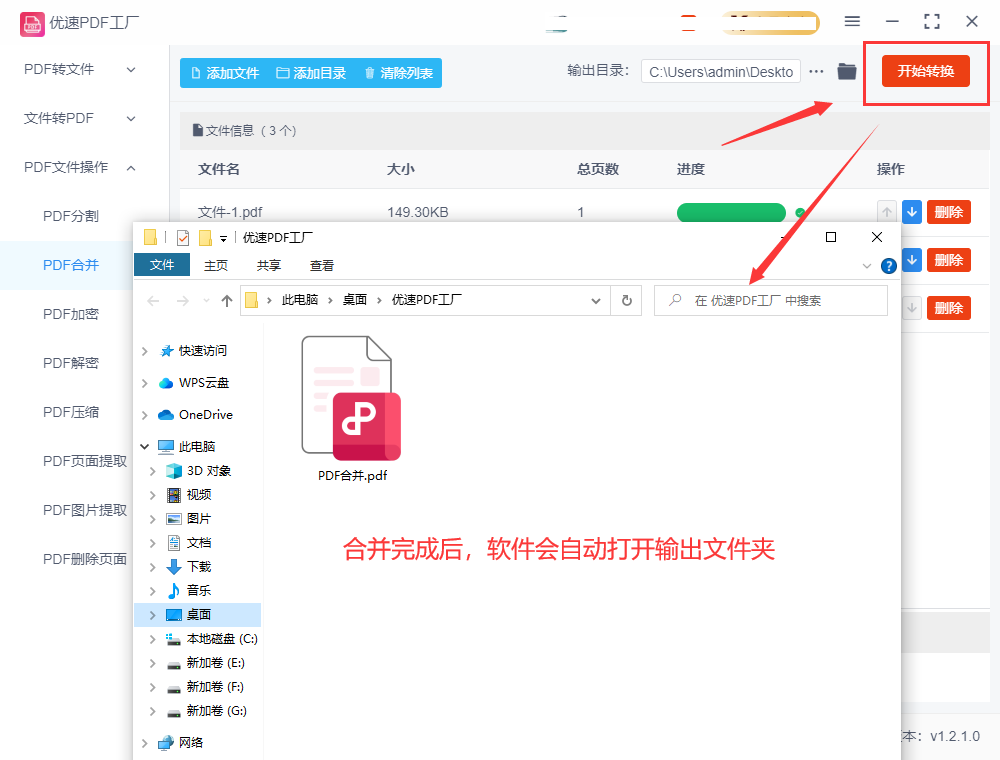Click the move-up arrow for 文件-1.pdf
The width and height of the screenshot is (1000, 760).
[x=886, y=212]
